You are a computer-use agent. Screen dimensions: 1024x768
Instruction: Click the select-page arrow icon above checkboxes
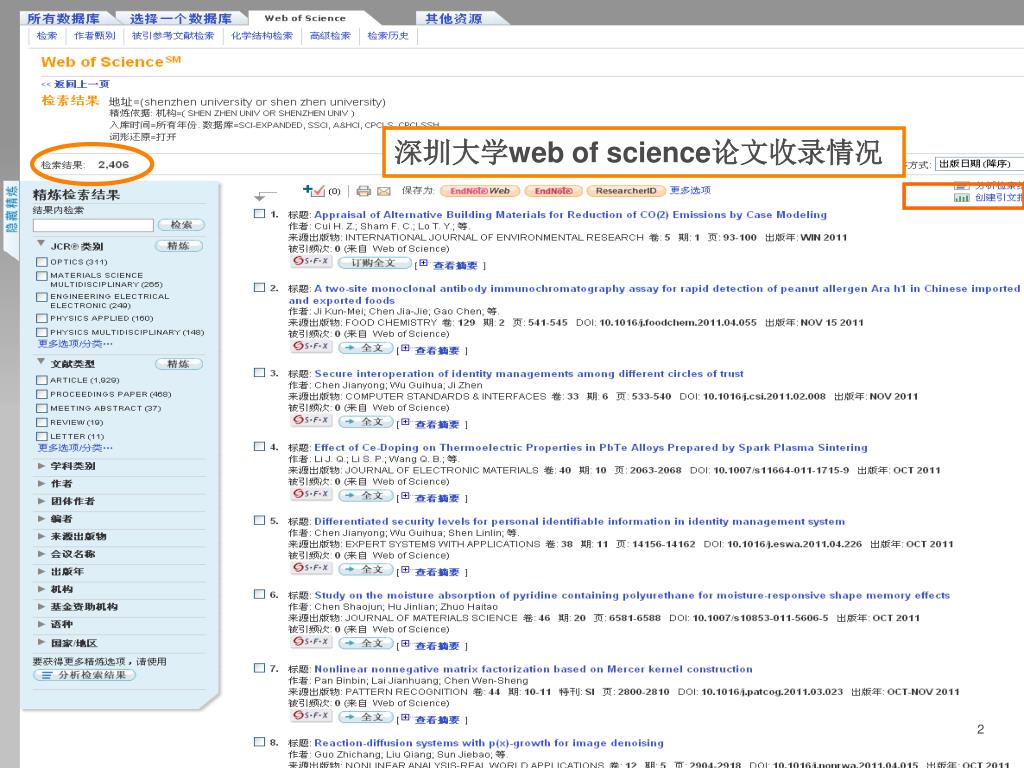[x=263, y=195]
